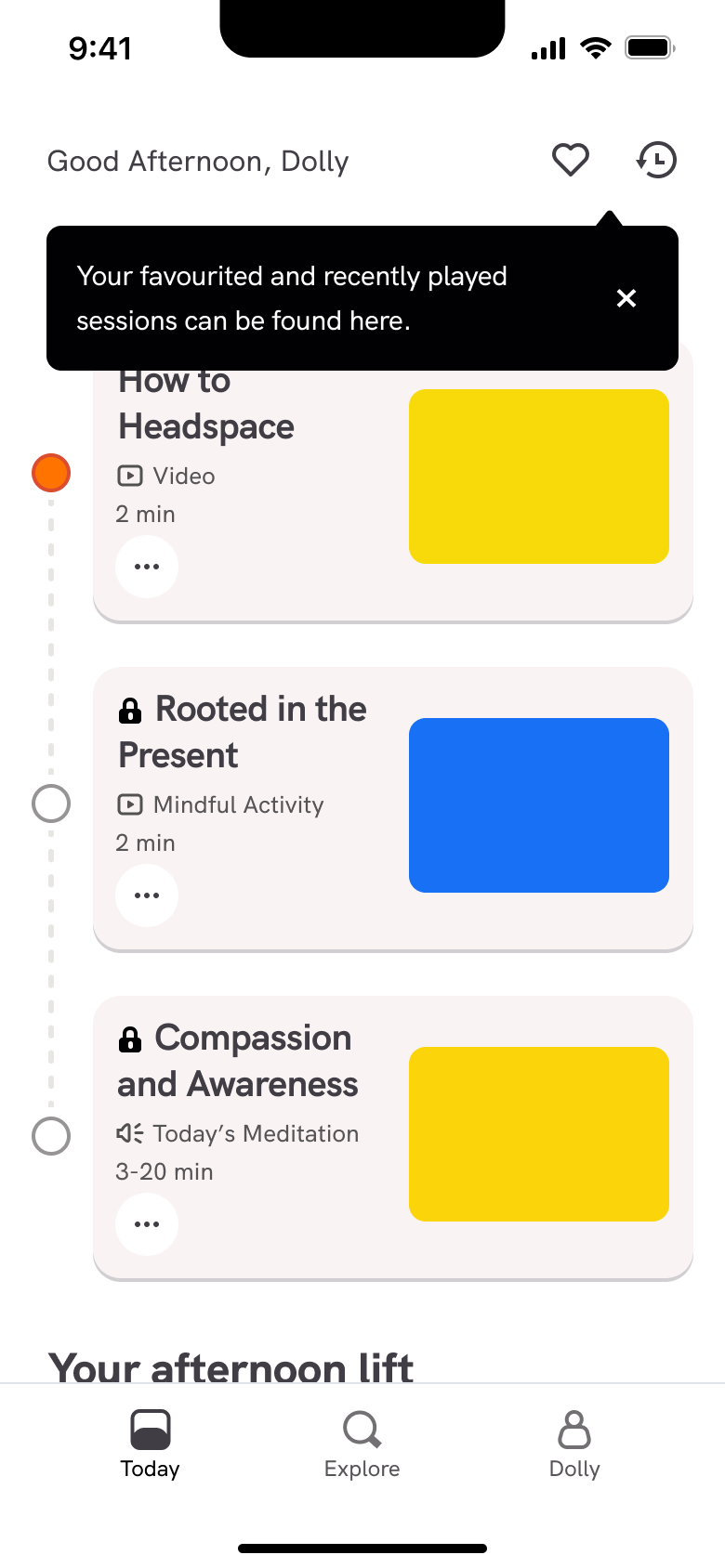Image resolution: width=725 pixels, height=1568 pixels.
Task: Dismiss the favourited sessions tooltip
Action: click(626, 298)
